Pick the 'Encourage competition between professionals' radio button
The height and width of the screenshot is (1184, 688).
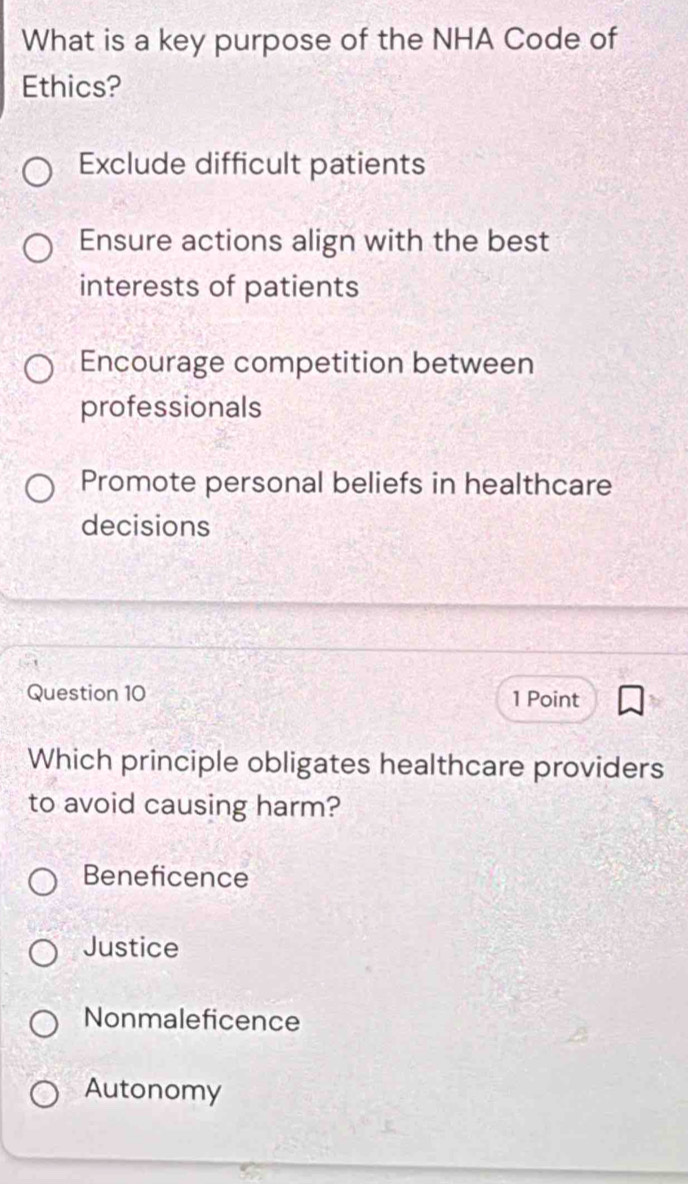[x=39, y=372]
